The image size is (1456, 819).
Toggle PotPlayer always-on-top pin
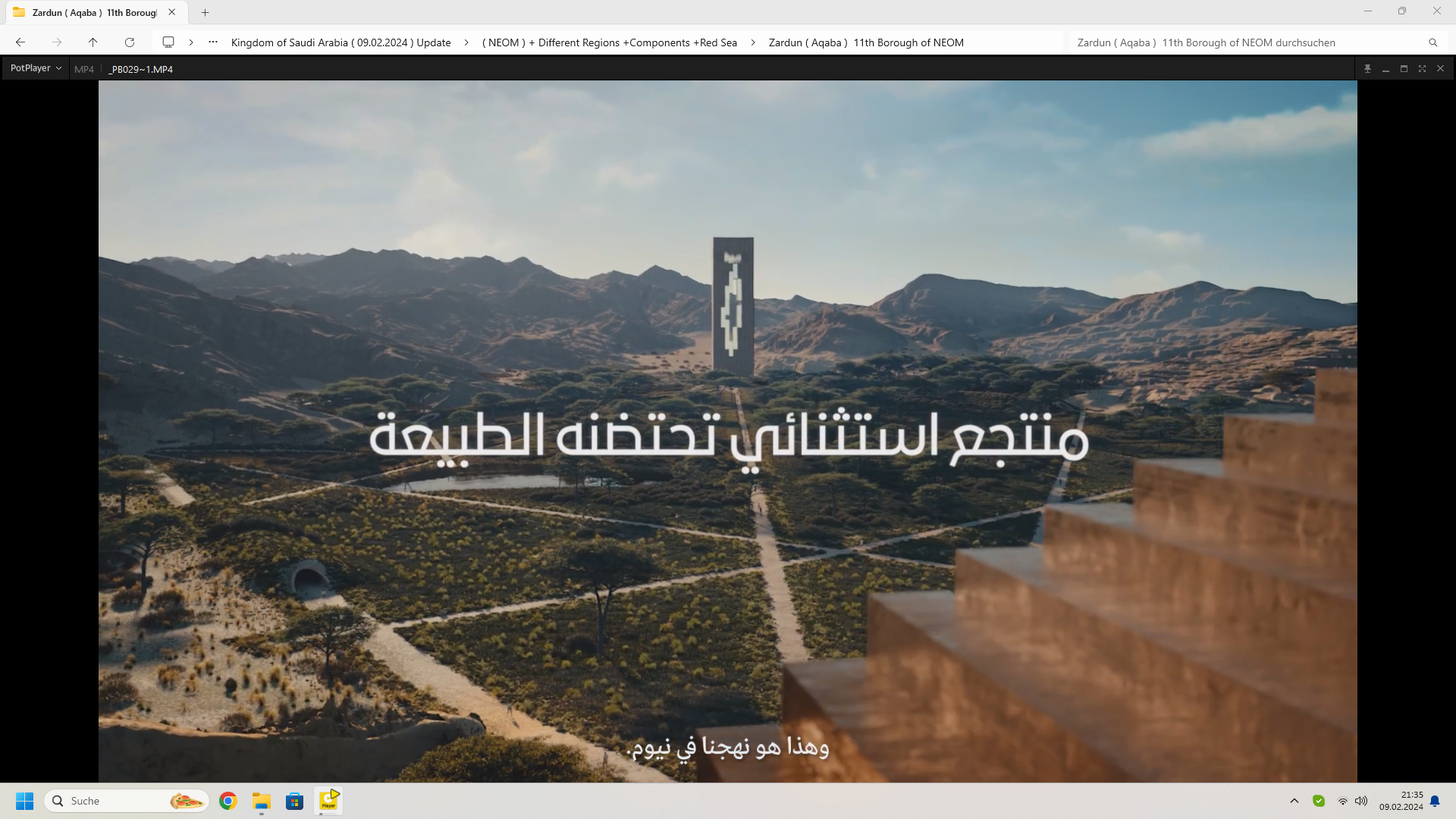tap(1367, 68)
